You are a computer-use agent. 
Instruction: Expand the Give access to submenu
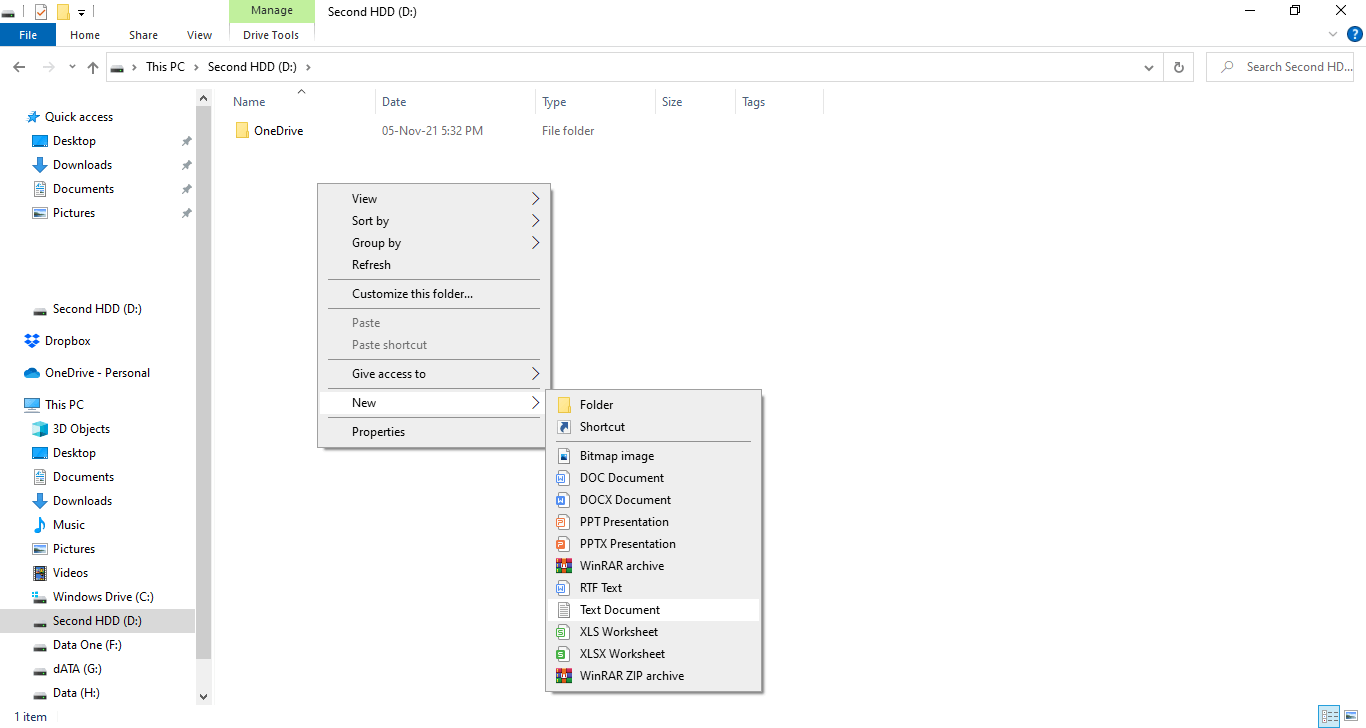pos(389,373)
